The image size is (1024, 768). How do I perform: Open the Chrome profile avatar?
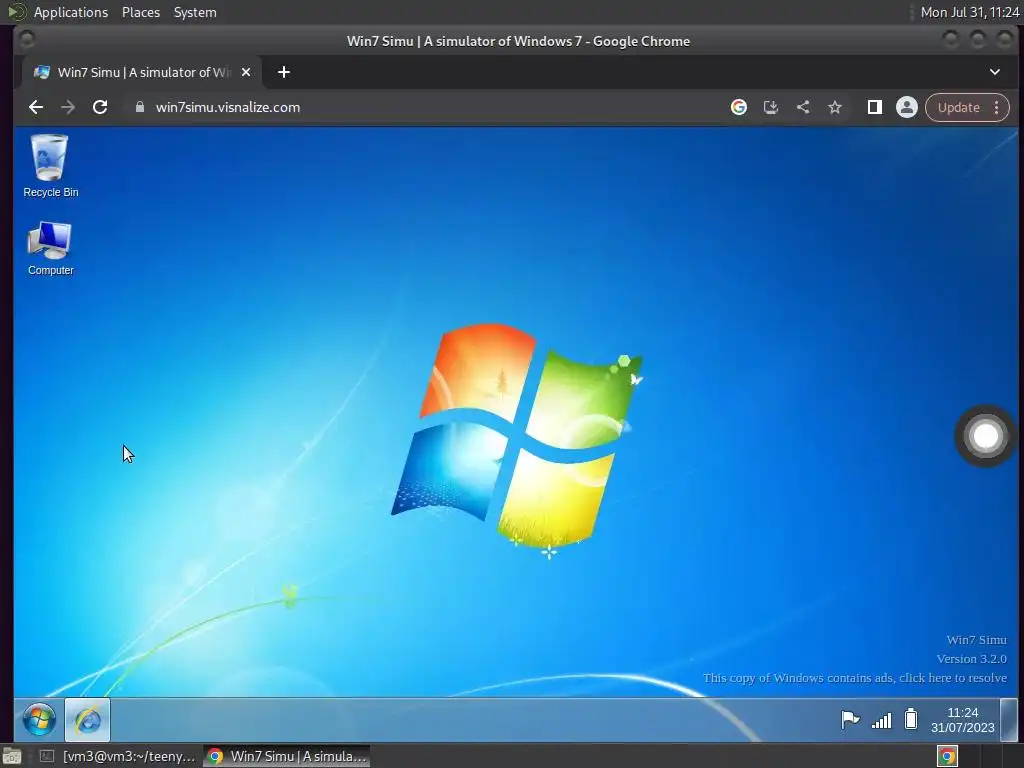point(906,107)
